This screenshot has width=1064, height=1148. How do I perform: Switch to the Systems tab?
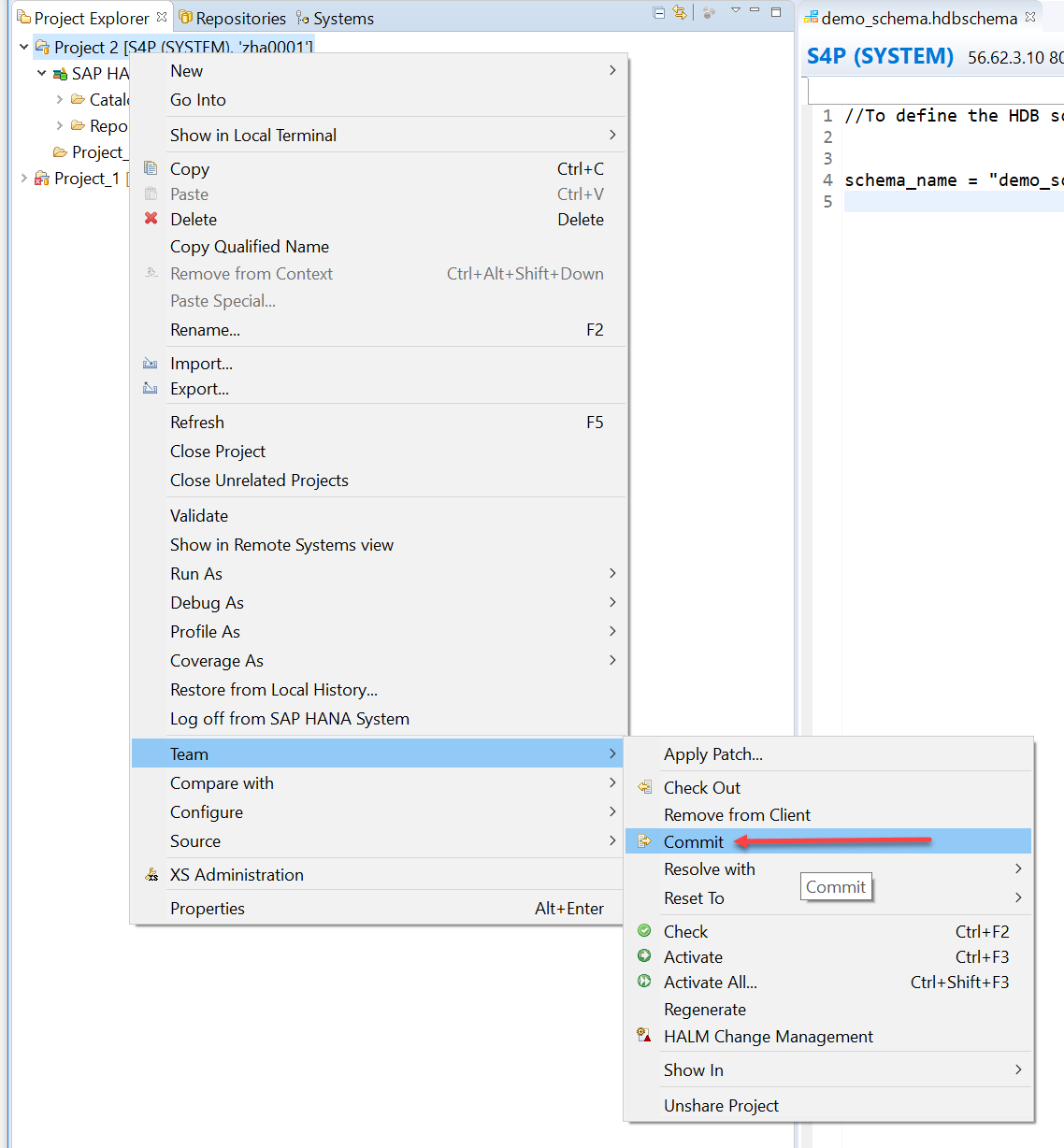pos(335,18)
